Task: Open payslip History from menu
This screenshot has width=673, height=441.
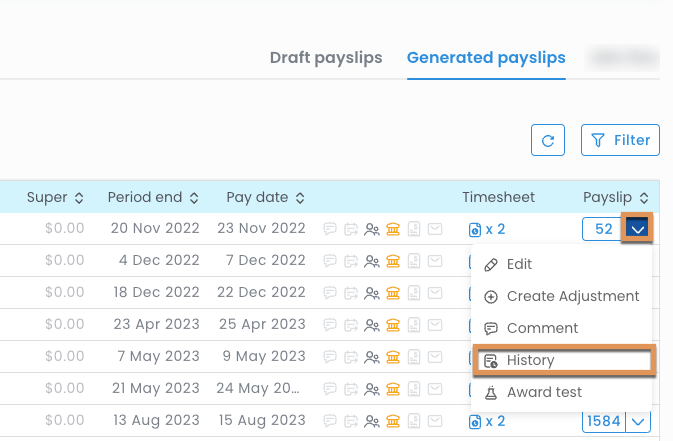Action: point(530,360)
